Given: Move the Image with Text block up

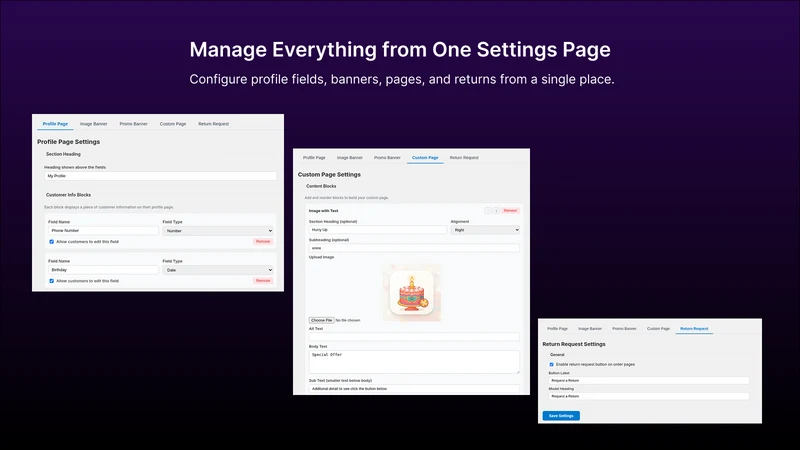Looking at the screenshot, I should pos(488,210).
